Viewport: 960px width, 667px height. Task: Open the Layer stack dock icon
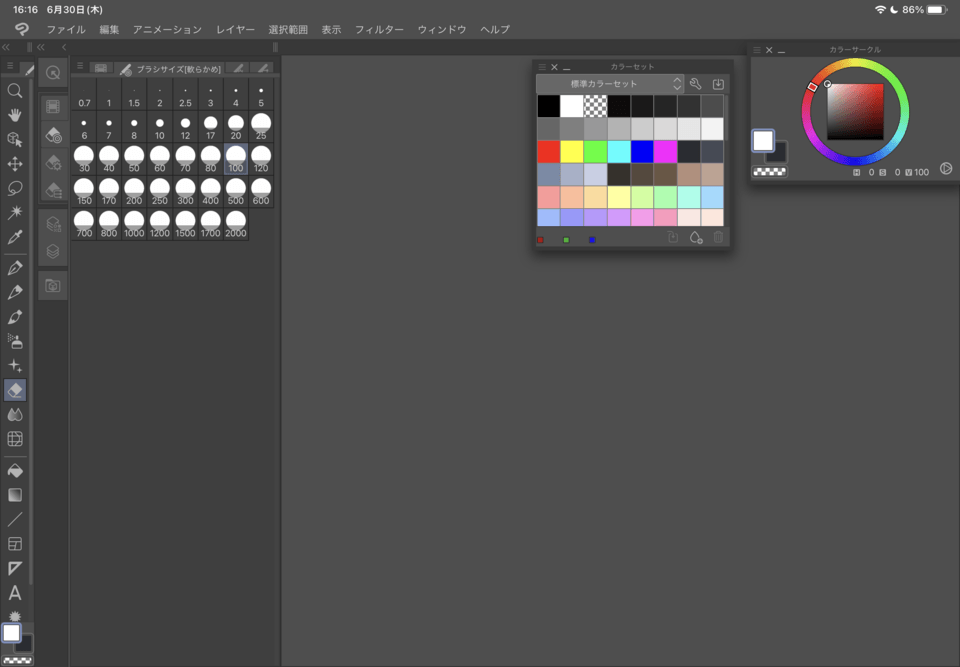click(53, 252)
